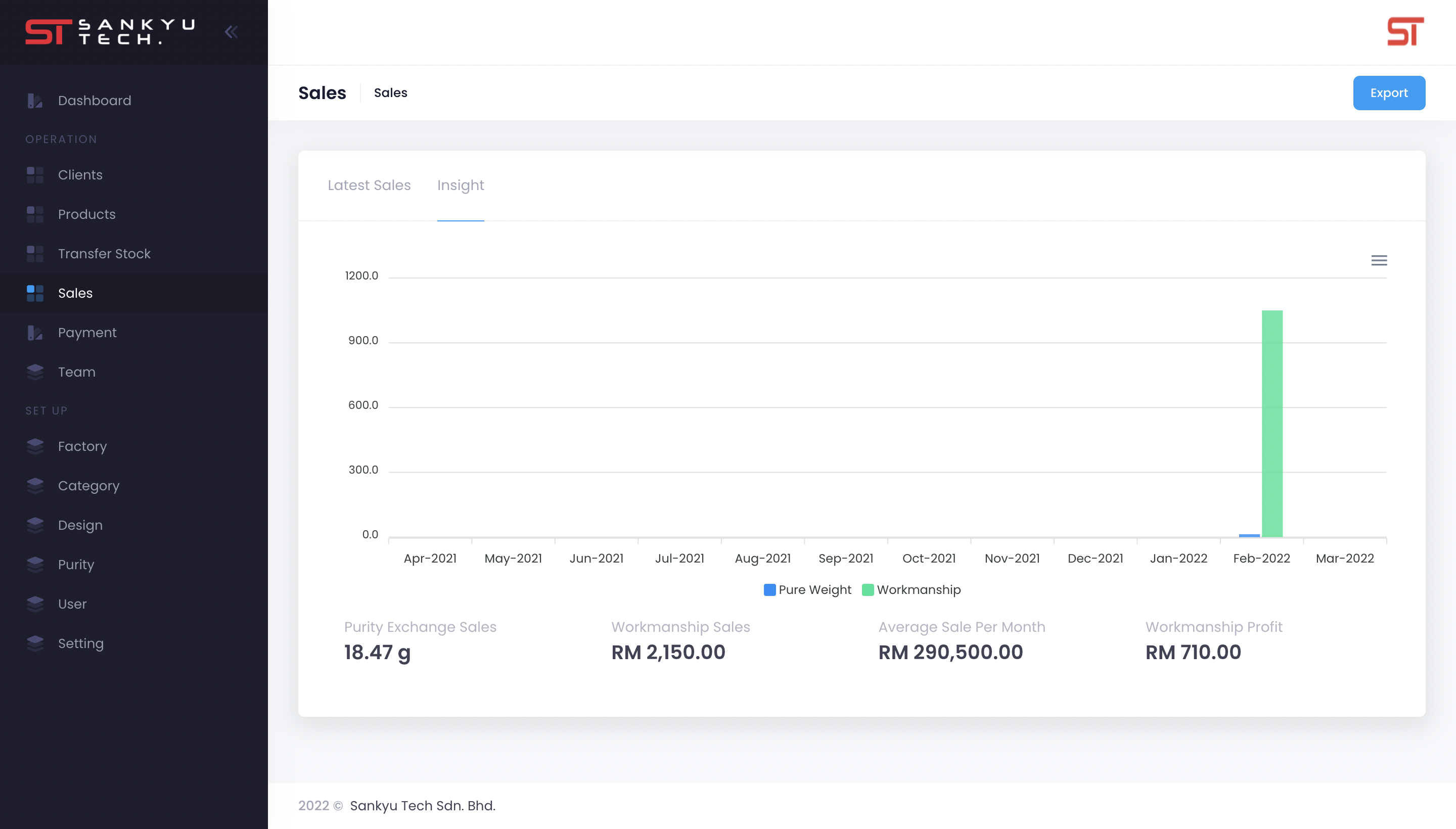The width and height of the screenshot is (1456, 829).
Task: Click the Factory layers icon
Action: [x=35, y=446]
